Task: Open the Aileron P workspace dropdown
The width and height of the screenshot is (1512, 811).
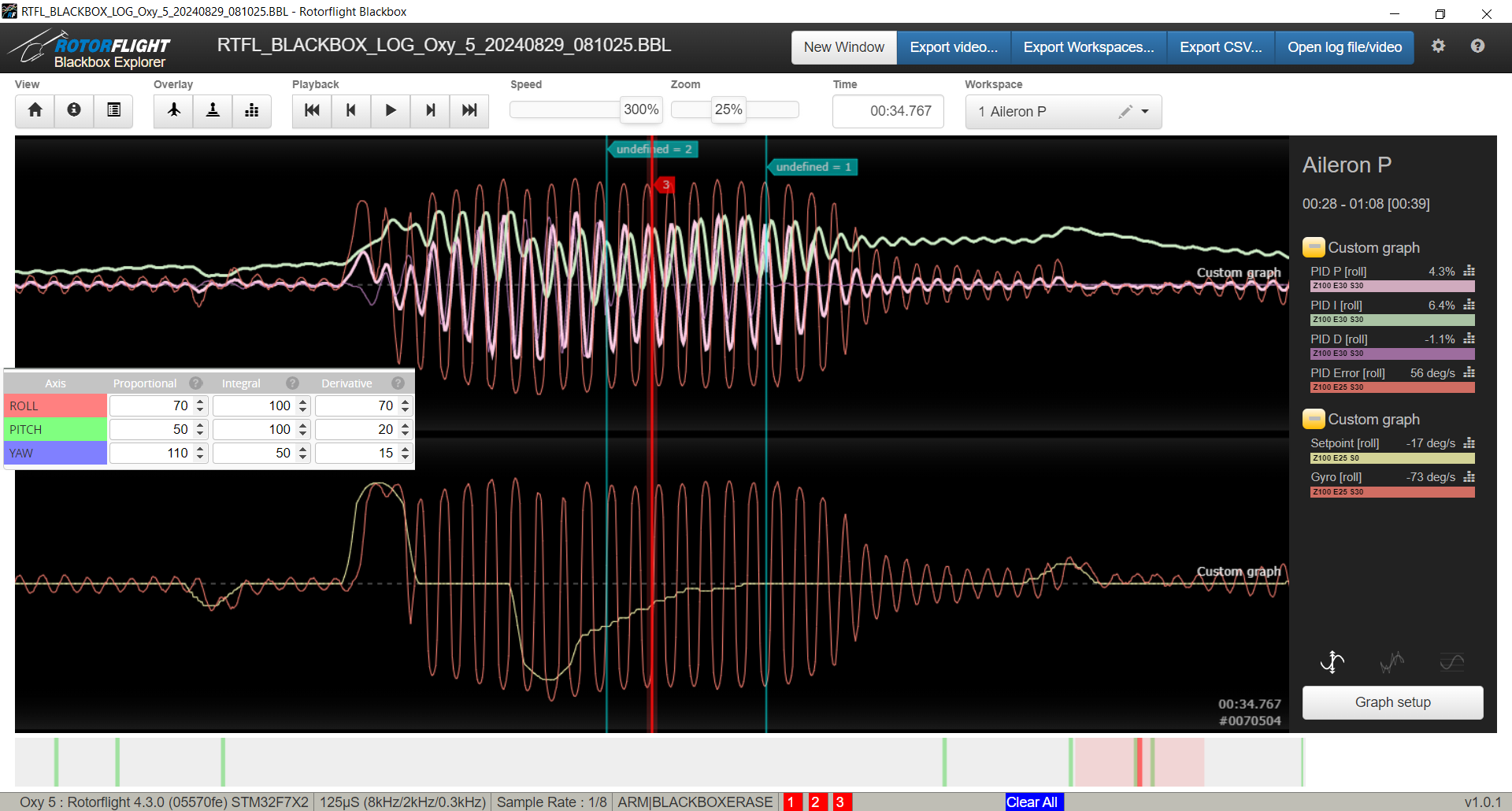Action: tap(1145, 112)
